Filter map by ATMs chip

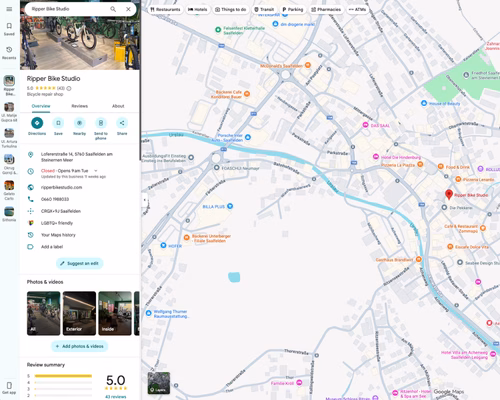[357, 9]
